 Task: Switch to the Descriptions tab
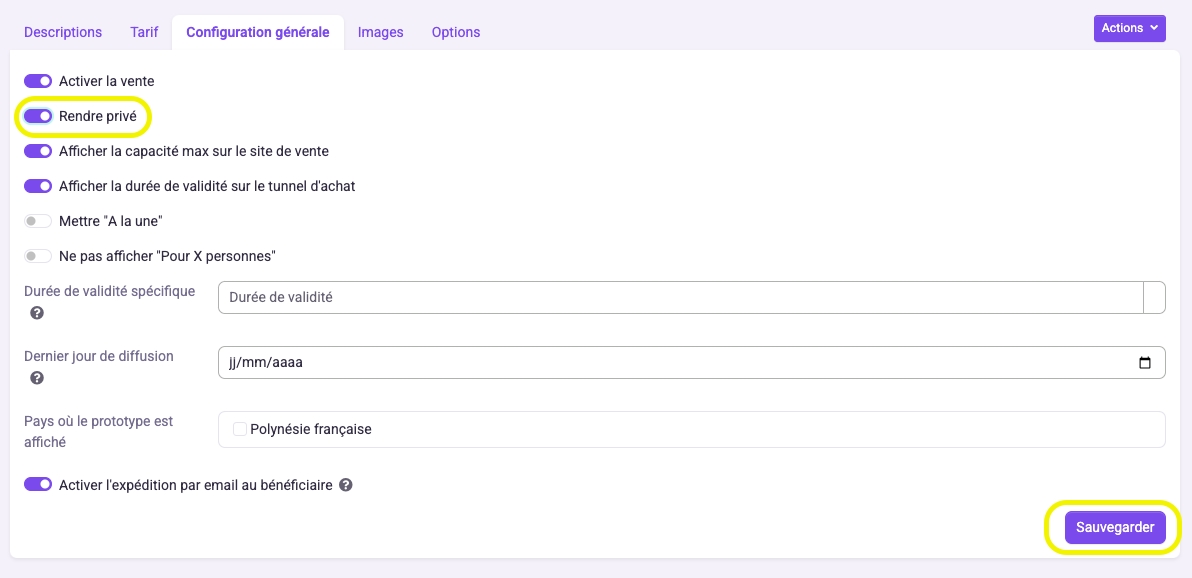(63, 32)
